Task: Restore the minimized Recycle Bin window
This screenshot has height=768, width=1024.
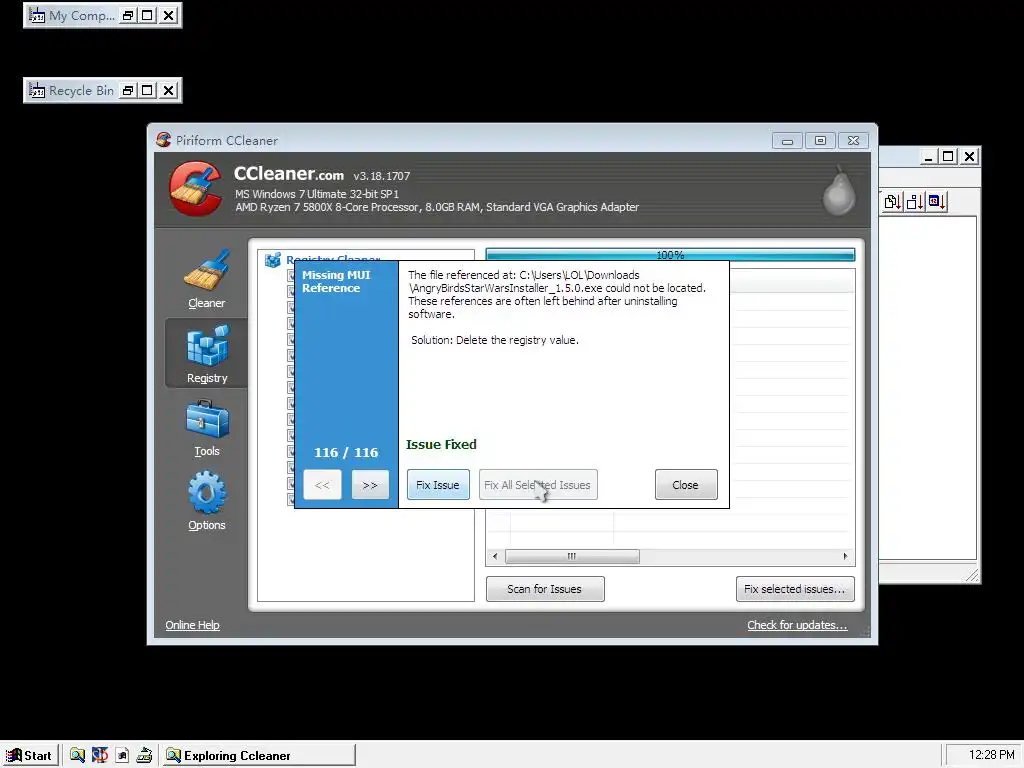Action: [129, 90]
